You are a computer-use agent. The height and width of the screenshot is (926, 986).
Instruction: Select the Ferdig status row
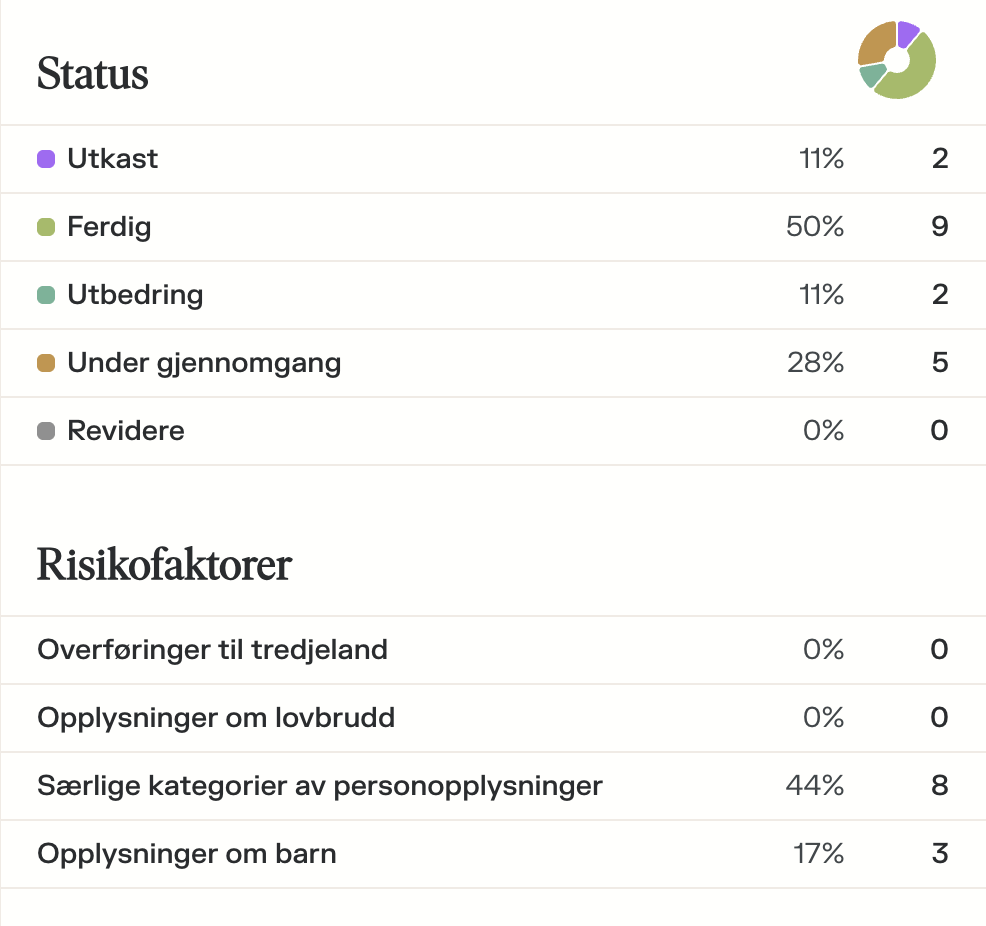[x=109, y=227]
